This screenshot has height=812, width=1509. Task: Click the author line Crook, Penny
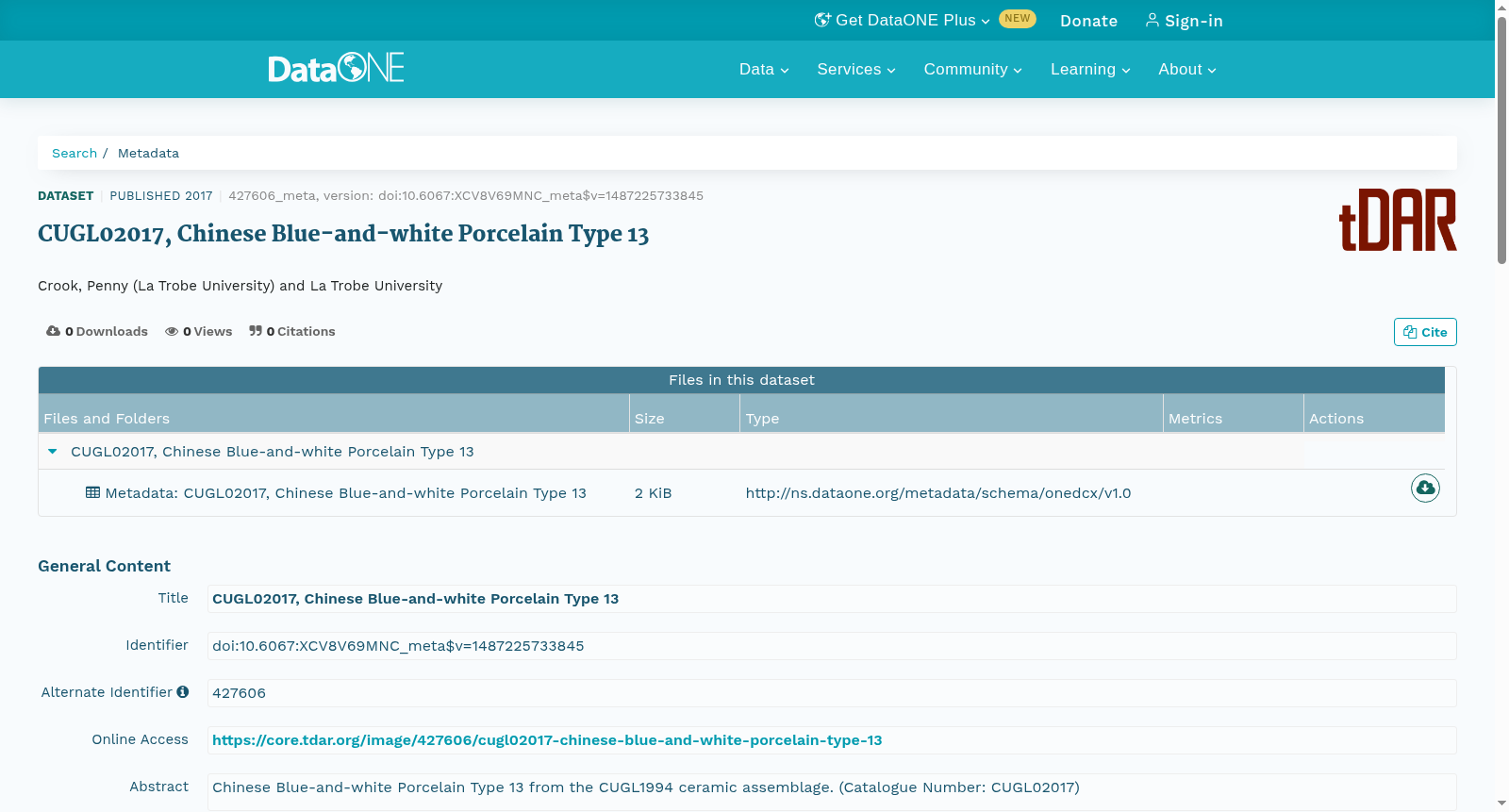pyautogui.click(x=240, y=286)
